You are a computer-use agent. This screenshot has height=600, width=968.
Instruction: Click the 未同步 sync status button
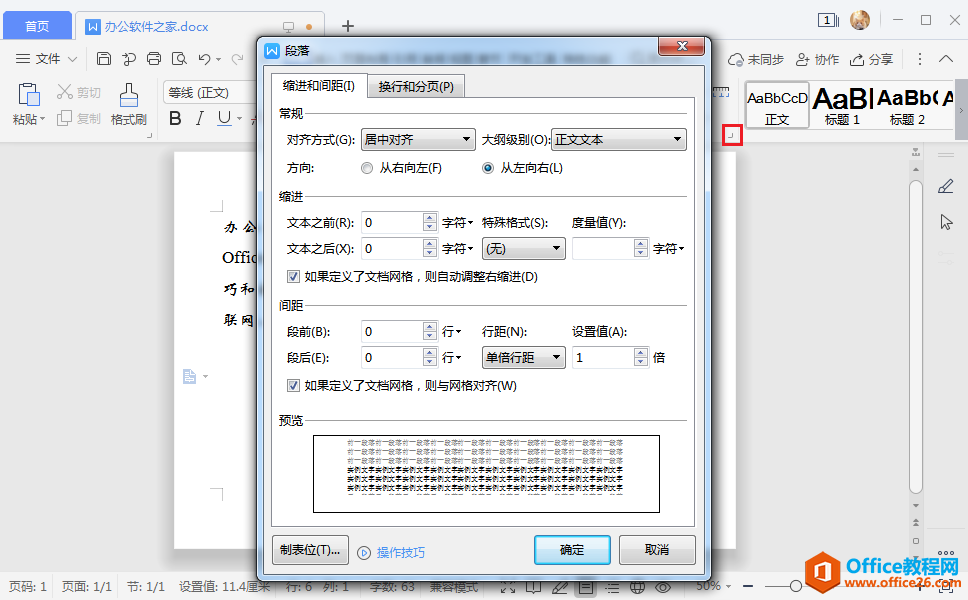tap(756, 59)
